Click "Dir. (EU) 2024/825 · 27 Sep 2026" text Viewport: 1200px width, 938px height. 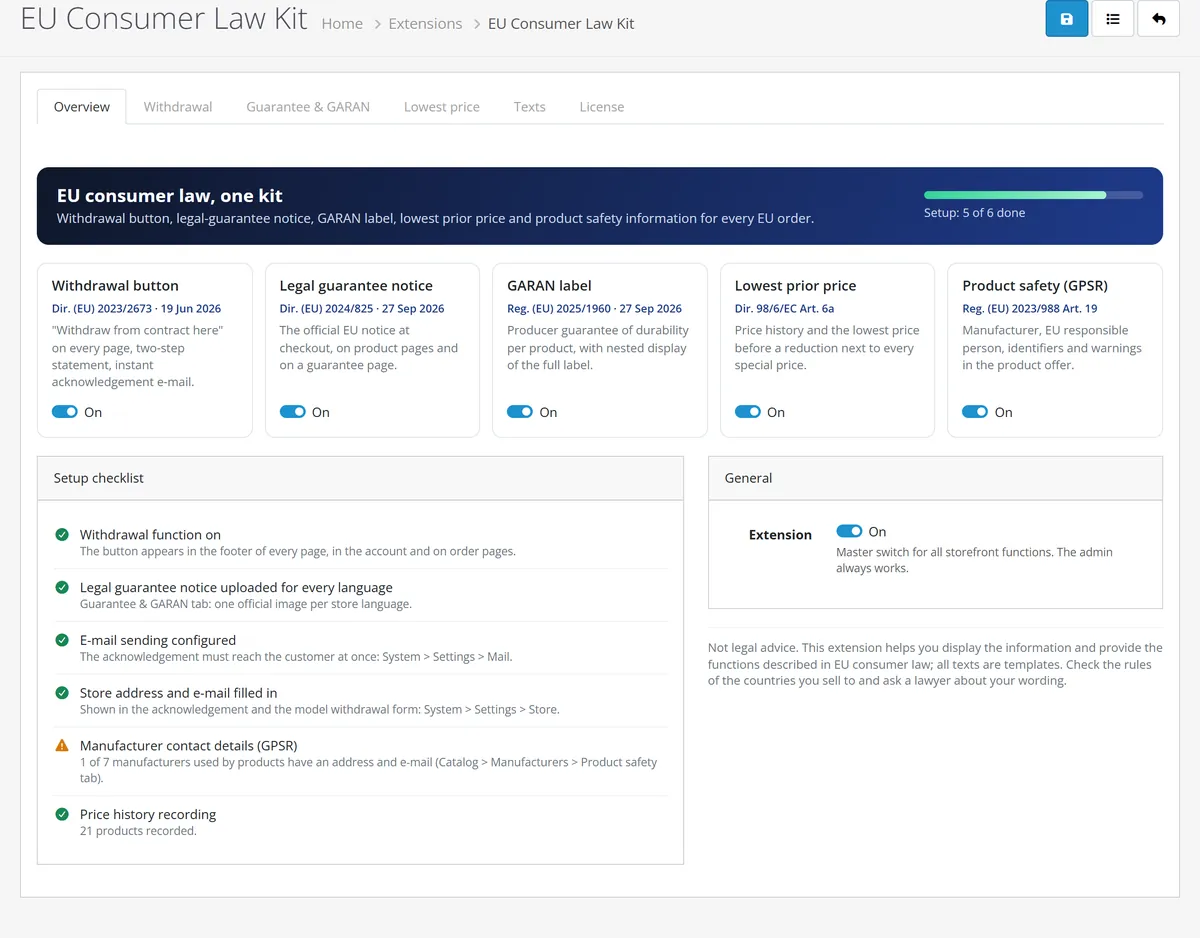pyautogui.click(x=362, y=309)
